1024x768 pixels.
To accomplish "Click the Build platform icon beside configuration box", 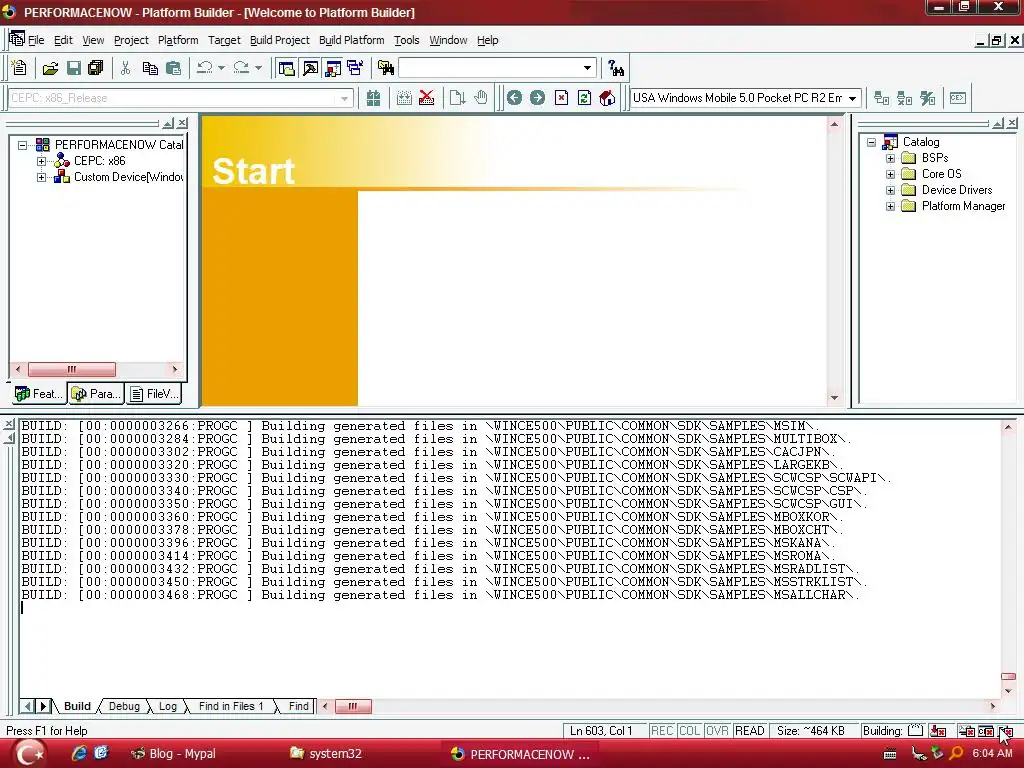I will click(373, 98).
